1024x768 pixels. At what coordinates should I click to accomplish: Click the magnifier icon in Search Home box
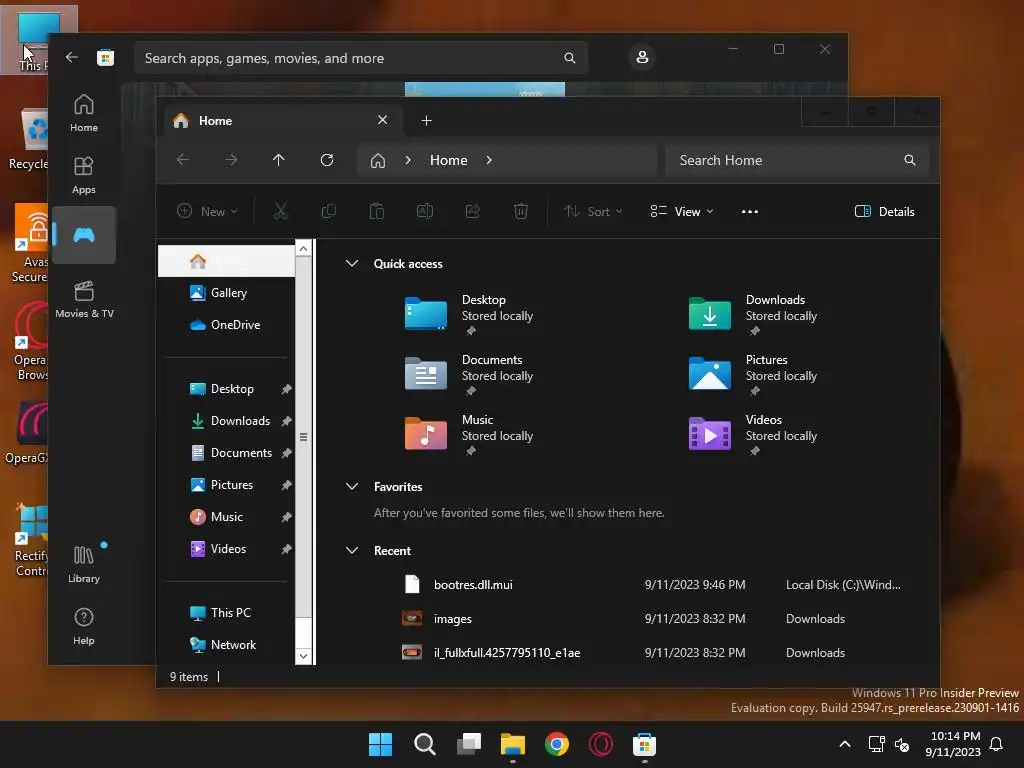point(910,160)
